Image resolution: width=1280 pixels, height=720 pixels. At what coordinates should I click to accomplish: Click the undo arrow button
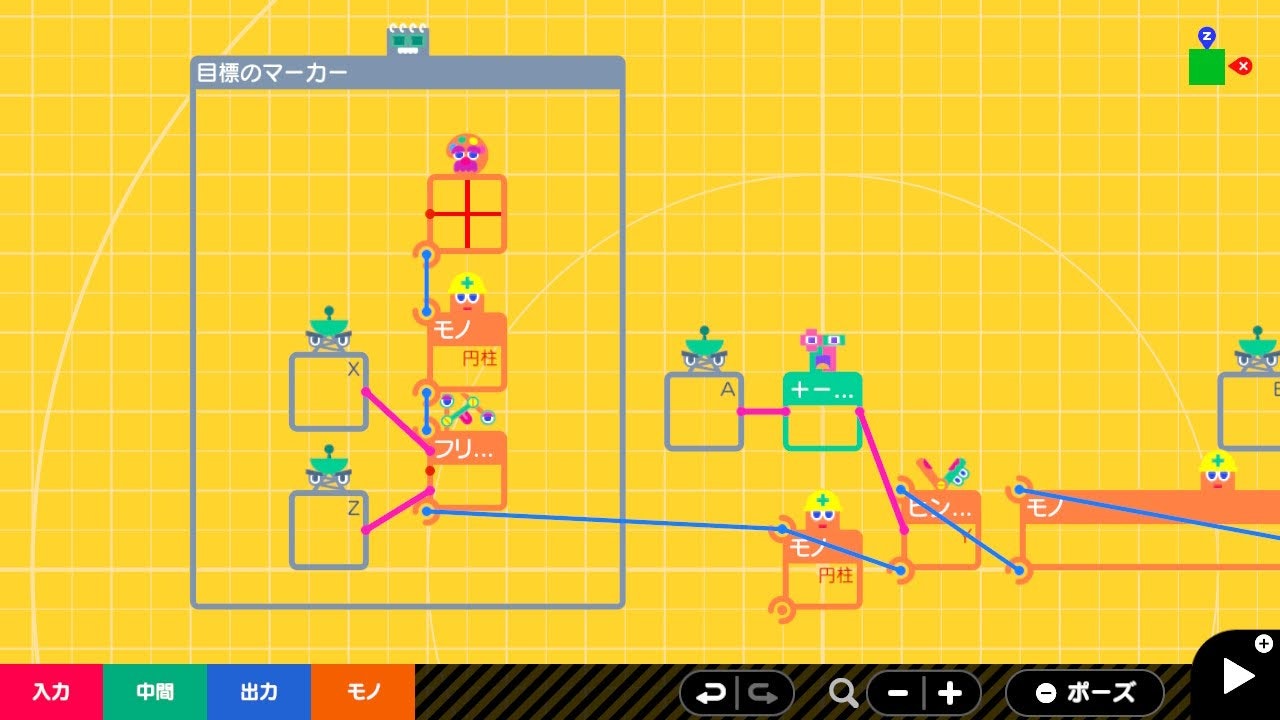coord(711,693)
